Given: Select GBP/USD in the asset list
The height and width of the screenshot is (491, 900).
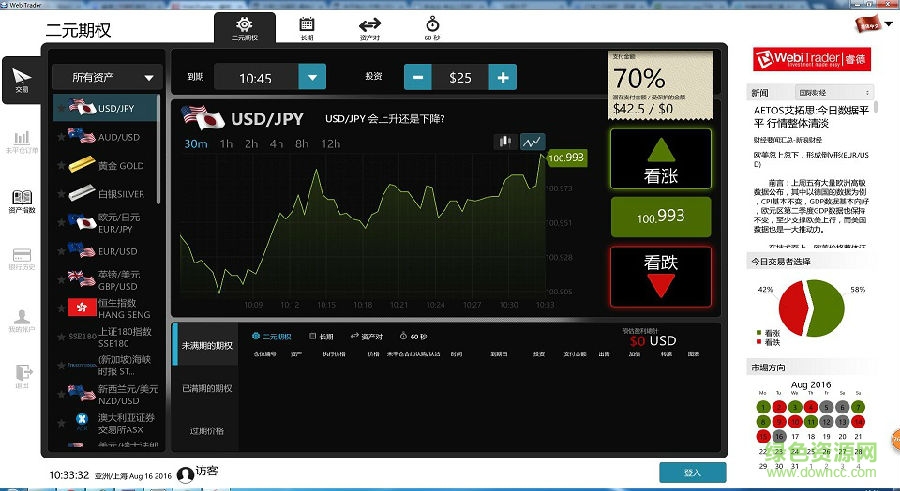Looking at the screenshot, I should (104, 280).
